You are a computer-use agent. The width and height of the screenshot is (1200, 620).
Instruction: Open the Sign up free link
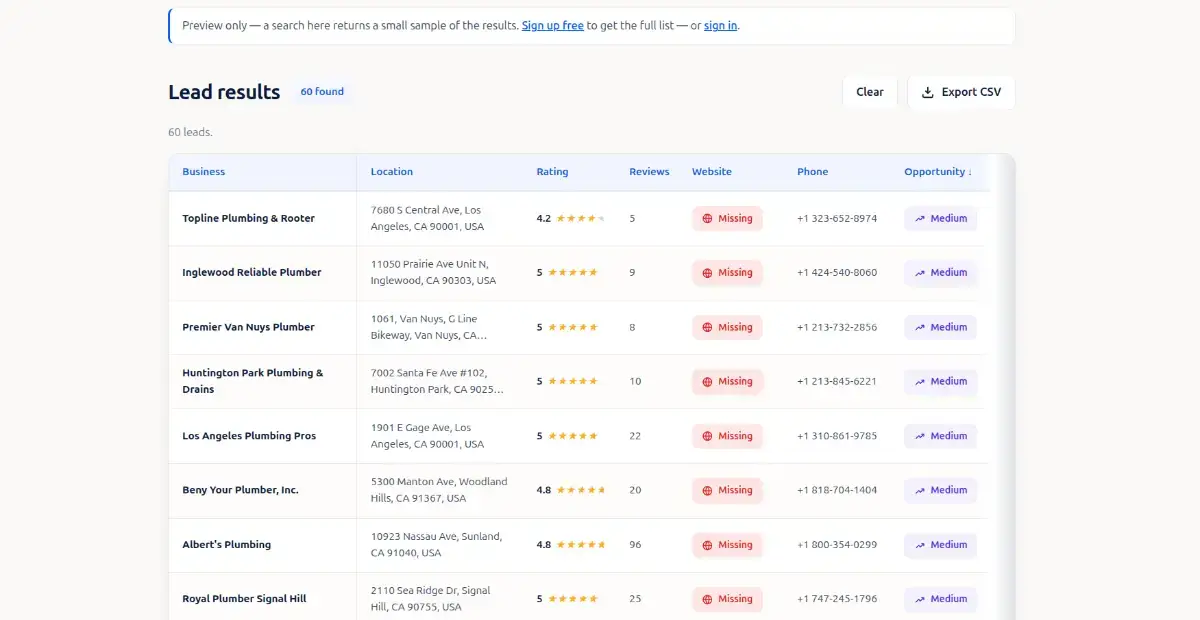click(x=553, y=26)
